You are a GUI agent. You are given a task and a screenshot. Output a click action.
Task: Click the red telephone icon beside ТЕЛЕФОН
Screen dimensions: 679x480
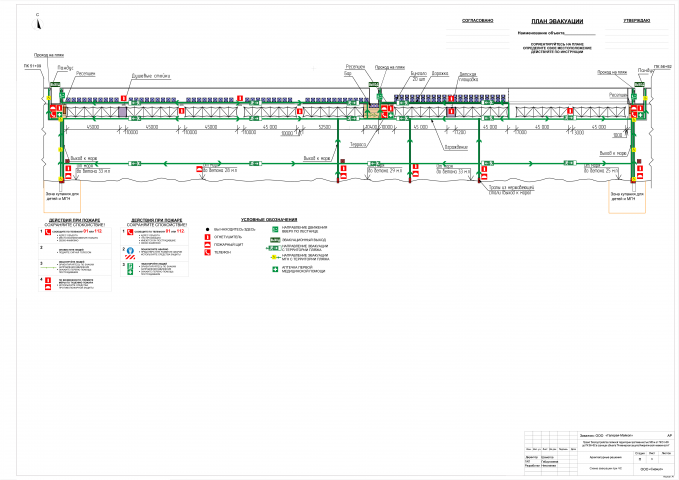207,252
